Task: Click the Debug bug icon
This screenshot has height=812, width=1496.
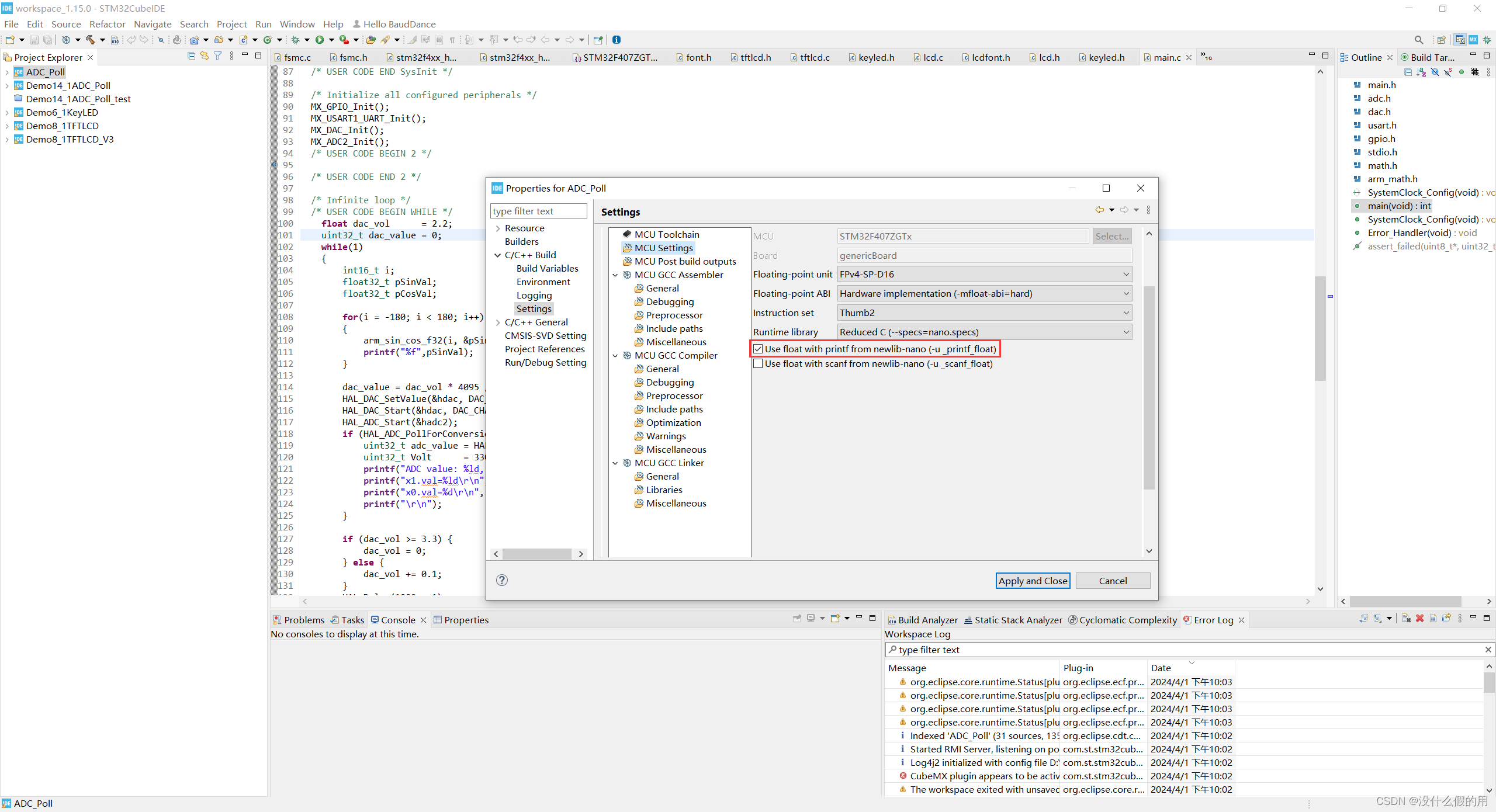Action: point(296,40)
